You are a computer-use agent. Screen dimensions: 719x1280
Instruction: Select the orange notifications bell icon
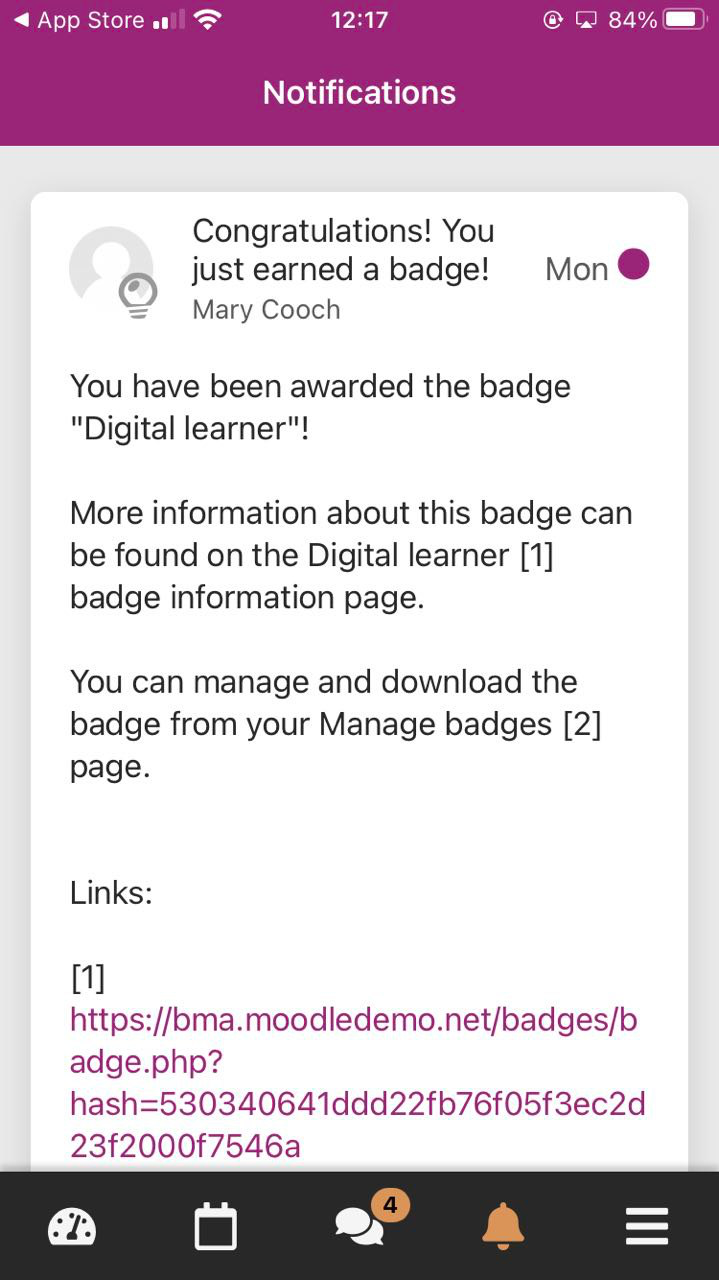coord(503,1226)
